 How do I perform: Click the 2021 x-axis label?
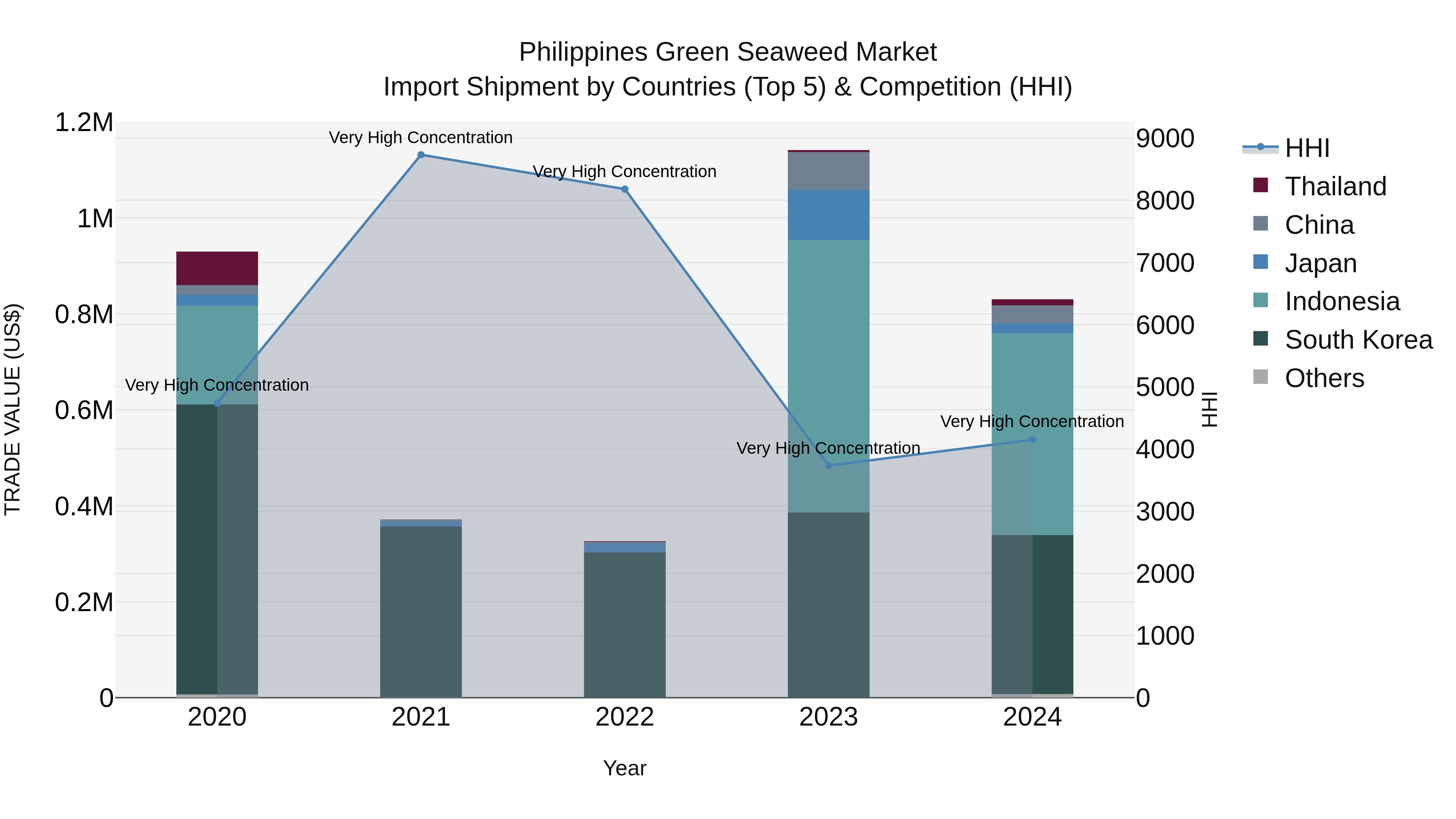point(421,717)
